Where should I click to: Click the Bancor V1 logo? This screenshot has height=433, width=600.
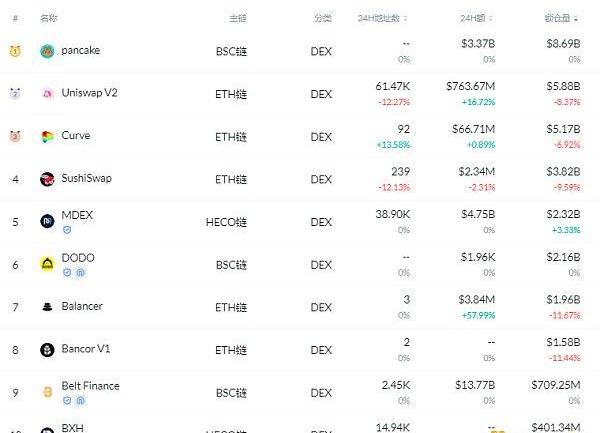47,350
